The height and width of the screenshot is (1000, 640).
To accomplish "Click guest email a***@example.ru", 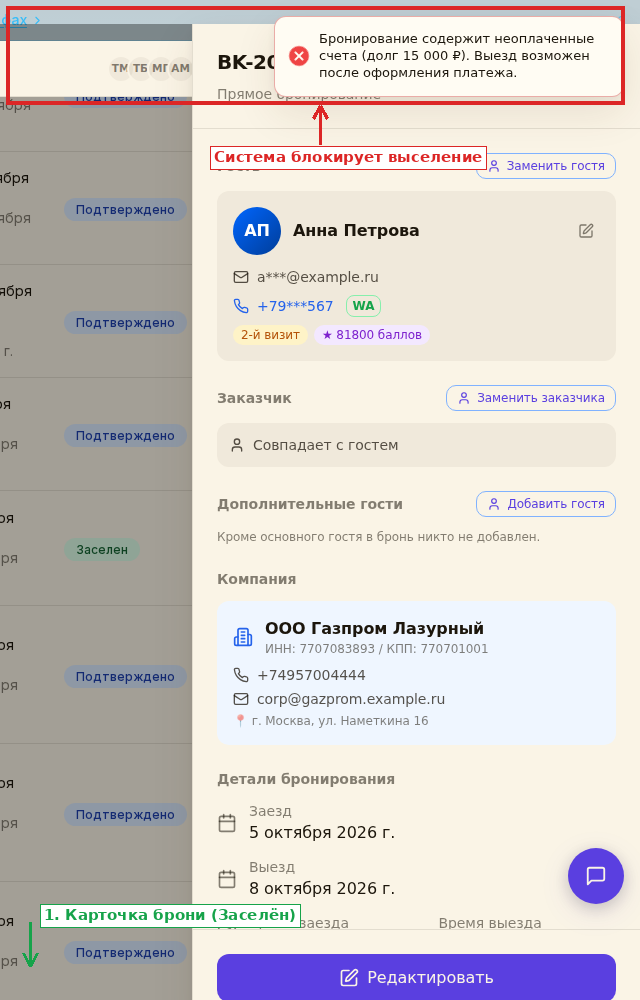I will tap(317, 277).
